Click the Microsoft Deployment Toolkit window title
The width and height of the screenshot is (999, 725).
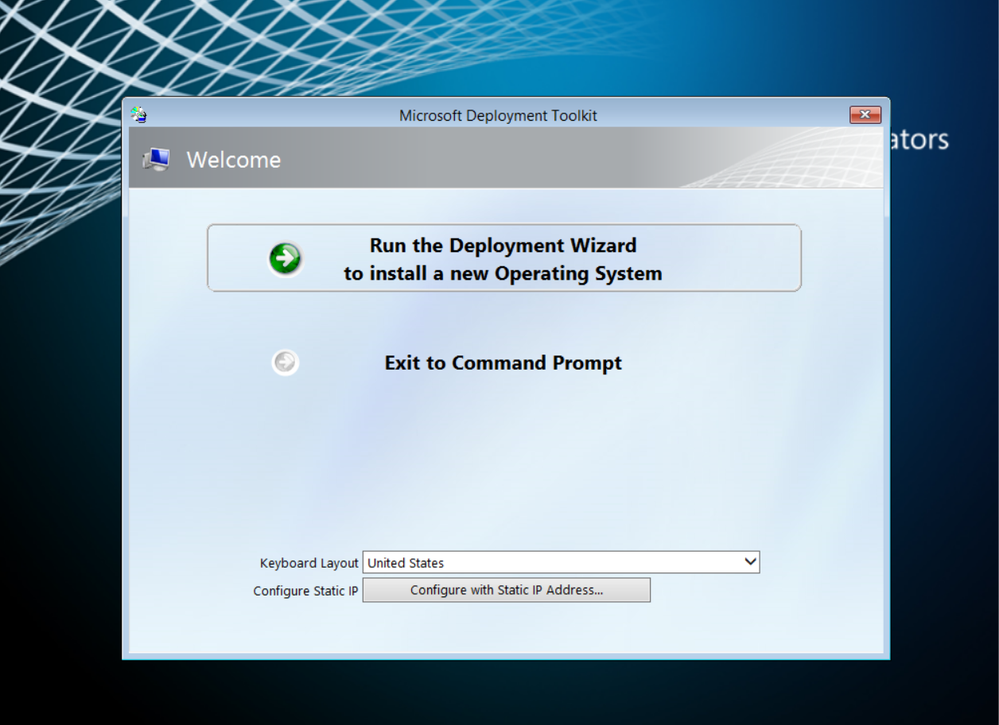498,115
